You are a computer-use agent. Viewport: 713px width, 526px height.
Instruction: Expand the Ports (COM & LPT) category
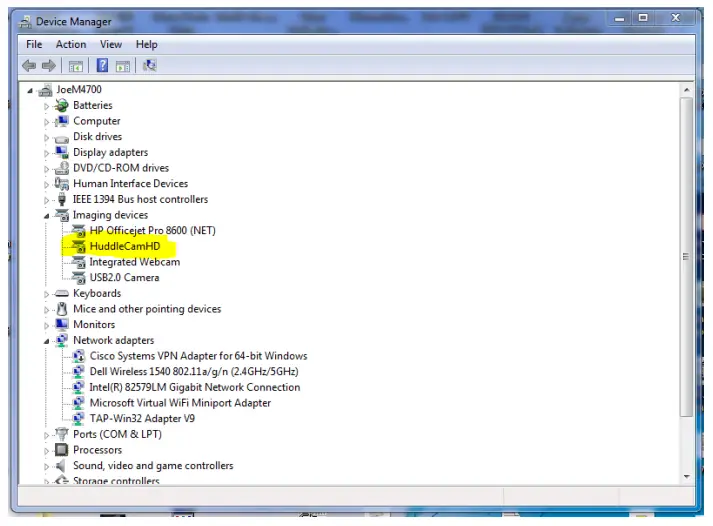tap(46, 435)
